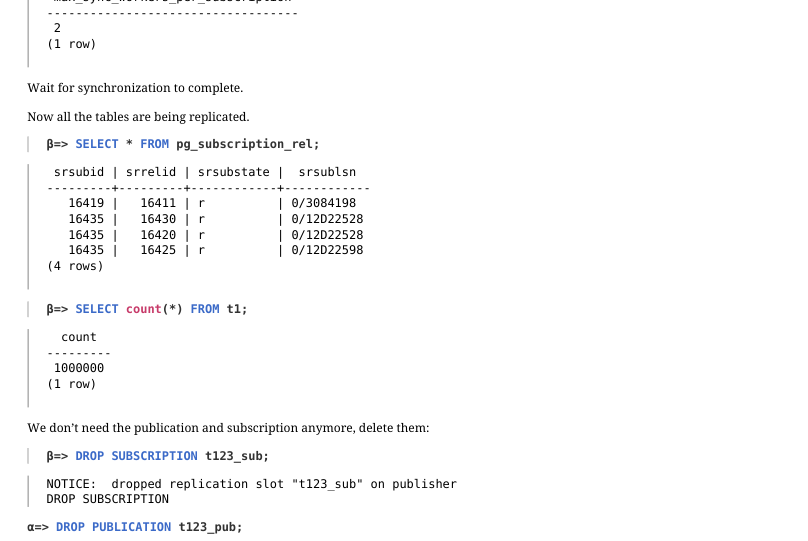Click the β=> prompt before SELECT count
Screen dimensions: 808x541
click(57, 309)
